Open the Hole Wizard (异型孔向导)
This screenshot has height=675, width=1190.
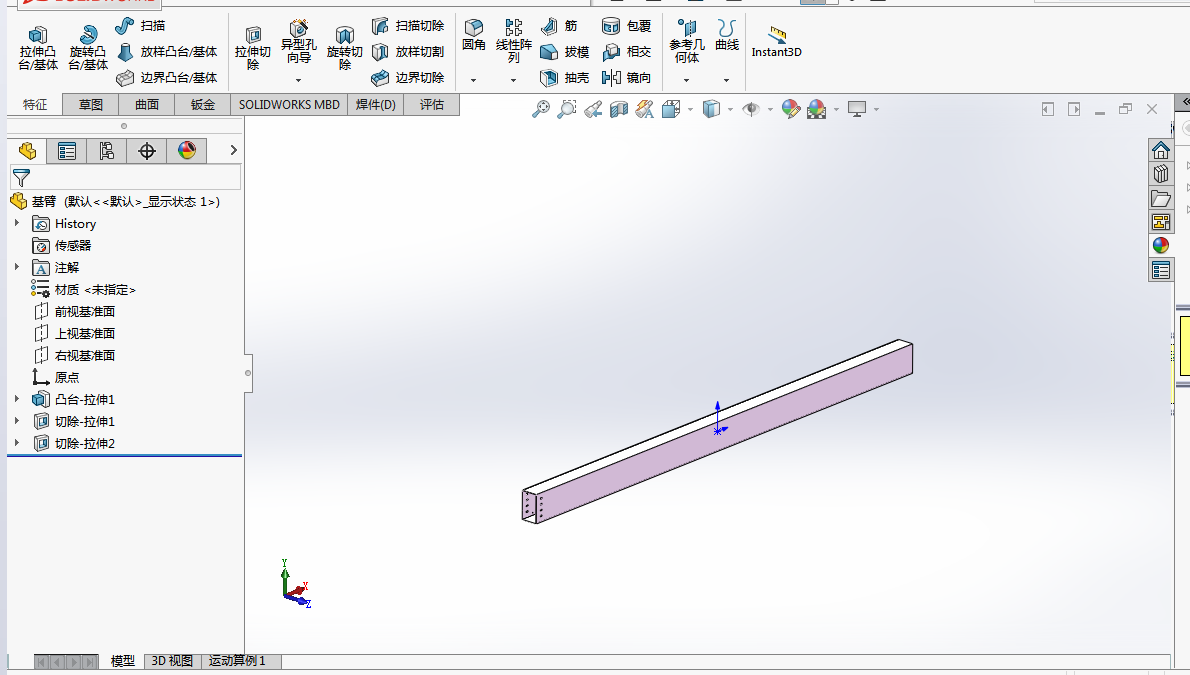298,43
